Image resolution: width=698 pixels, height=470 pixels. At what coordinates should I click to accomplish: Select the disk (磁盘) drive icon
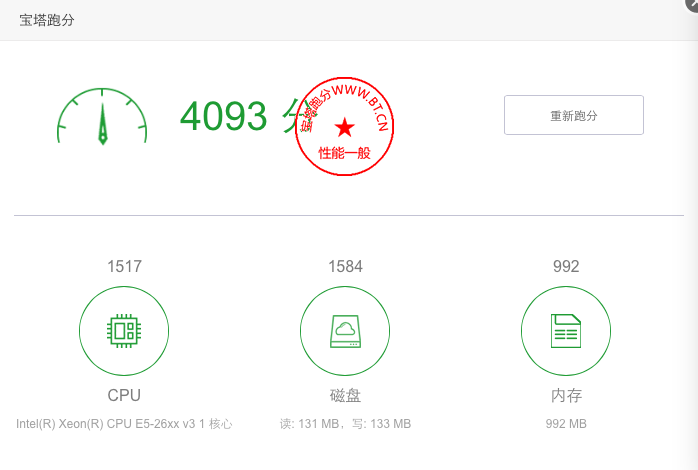(345, 331)
